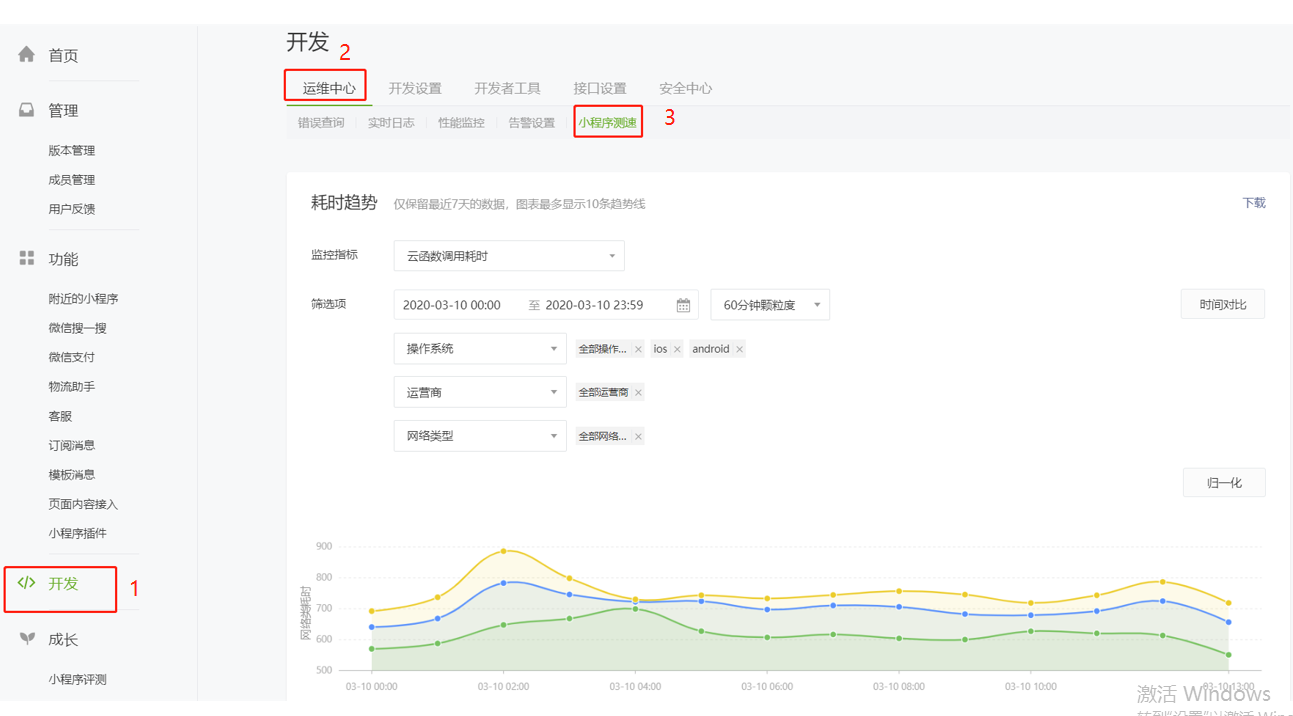Remove the android filter tag

coord(740,349)
